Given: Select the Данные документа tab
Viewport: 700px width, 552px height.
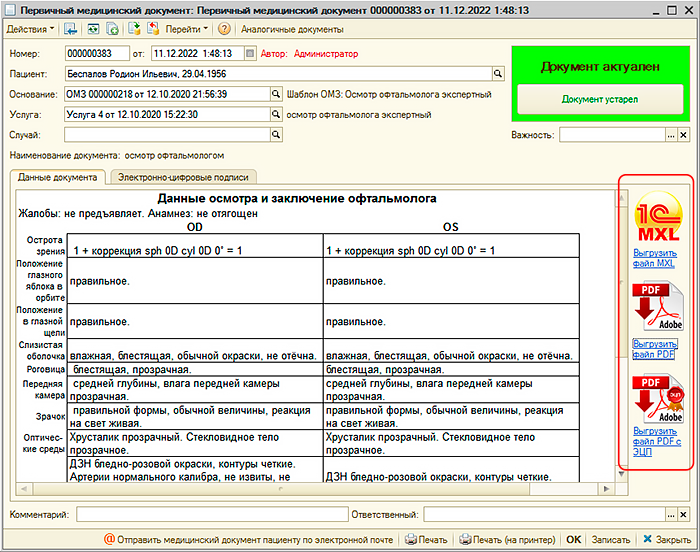Looking at the screenshot, I should coord(58,177).
